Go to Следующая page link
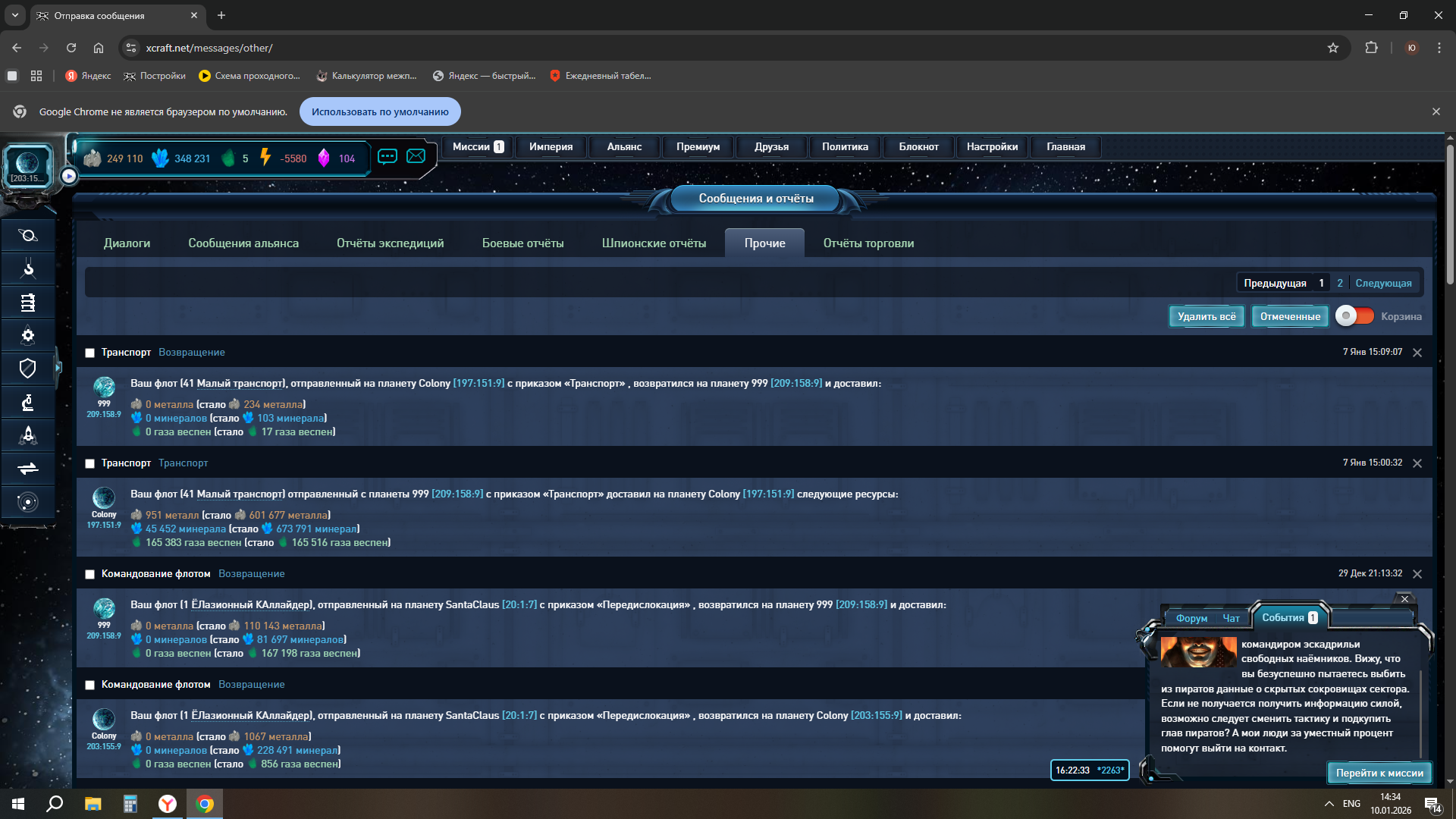The width and height of the screenshot is (1456, 819). [x=1383, y=283]
